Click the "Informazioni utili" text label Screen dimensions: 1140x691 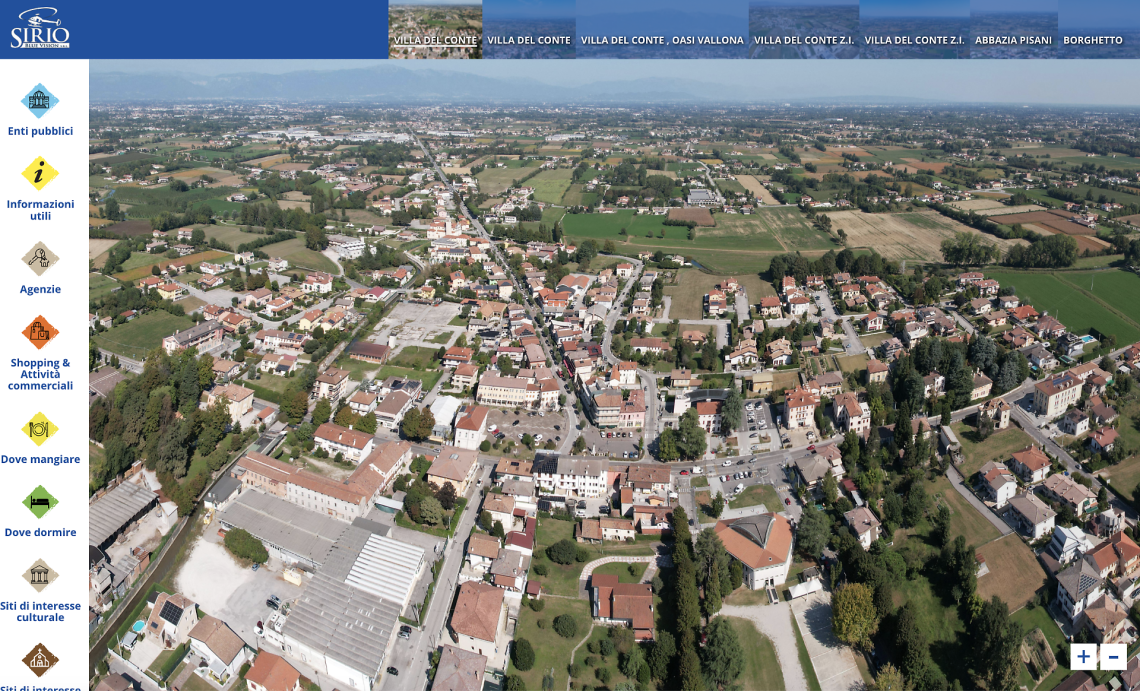click(40, 210)
